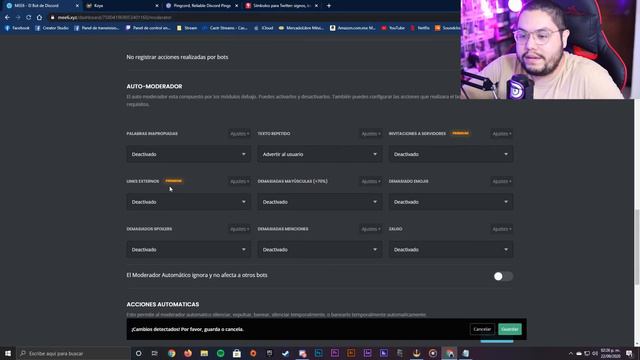
Task: Open the browser home page icon
Action: (39, 18)
